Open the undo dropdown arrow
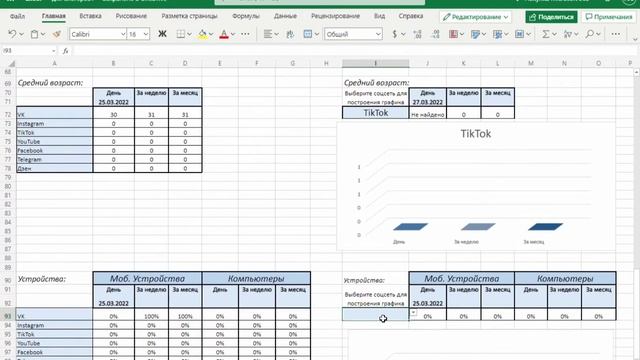The image size is (640, 360). pos(21,34)
